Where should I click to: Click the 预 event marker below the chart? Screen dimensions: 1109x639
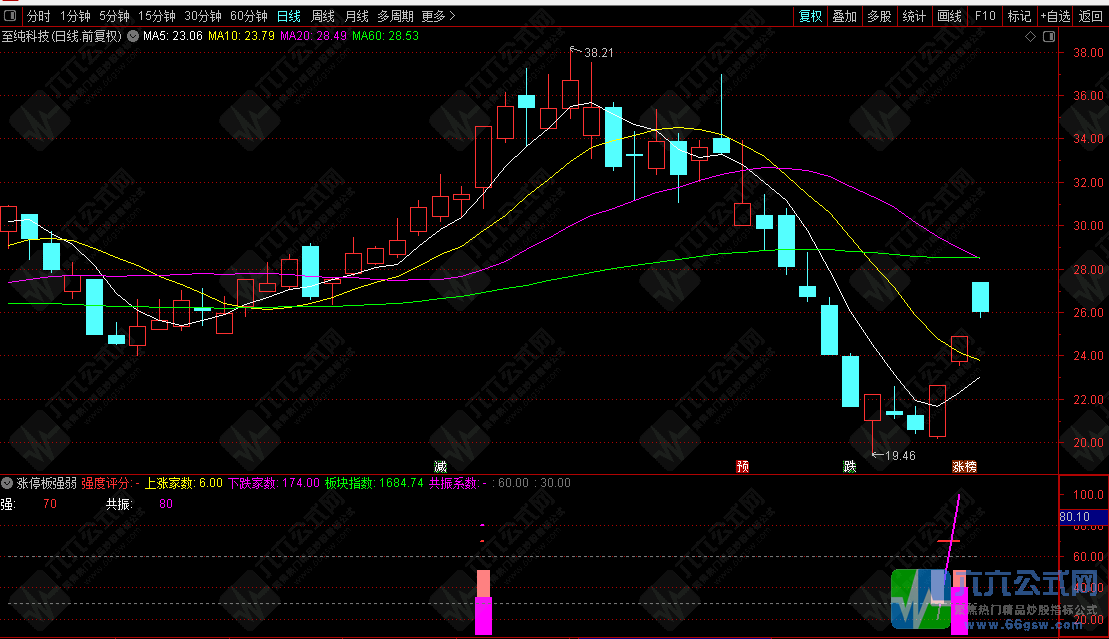click(x=743, y=466)
